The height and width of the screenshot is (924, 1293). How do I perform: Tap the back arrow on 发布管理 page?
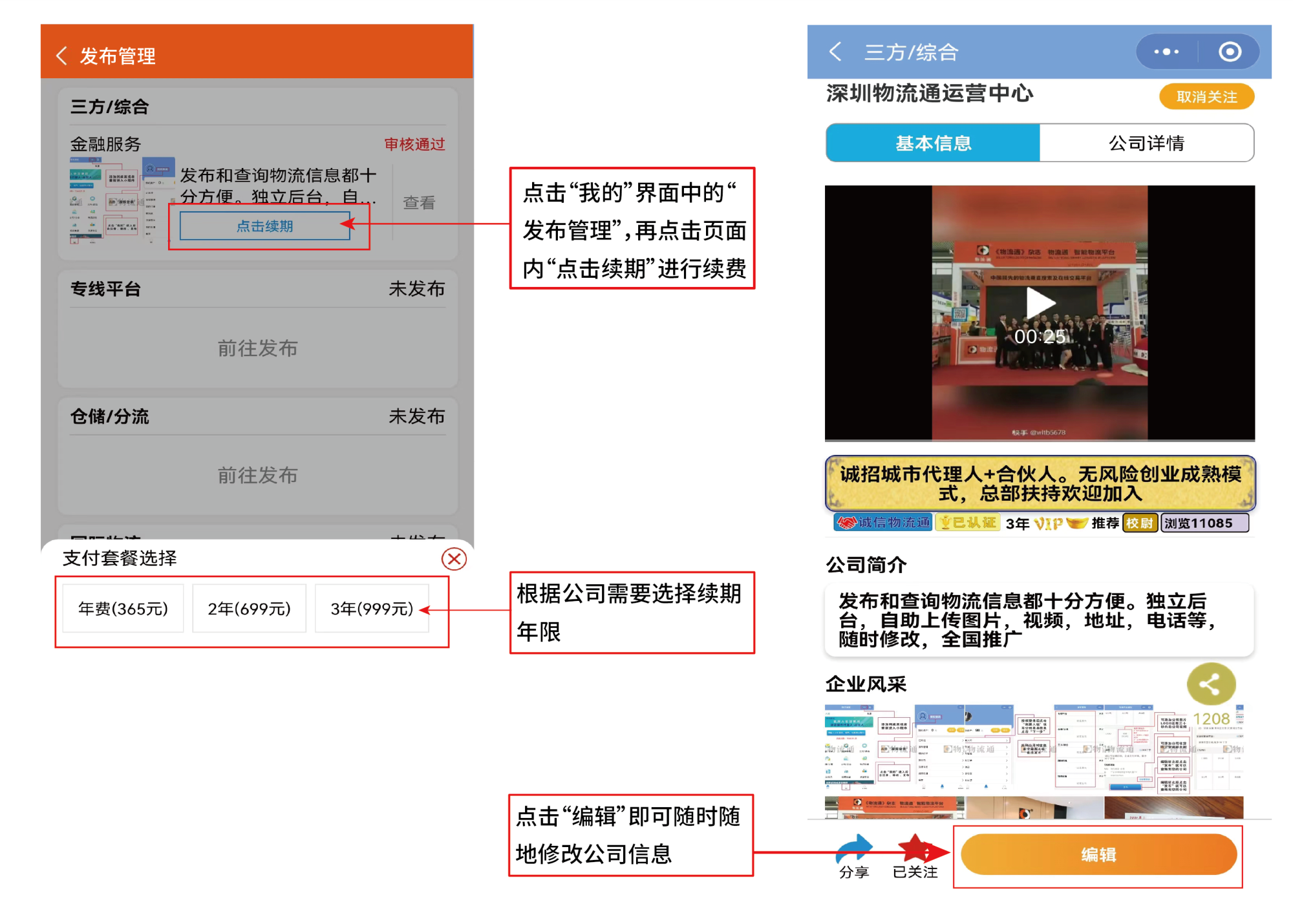61,56
